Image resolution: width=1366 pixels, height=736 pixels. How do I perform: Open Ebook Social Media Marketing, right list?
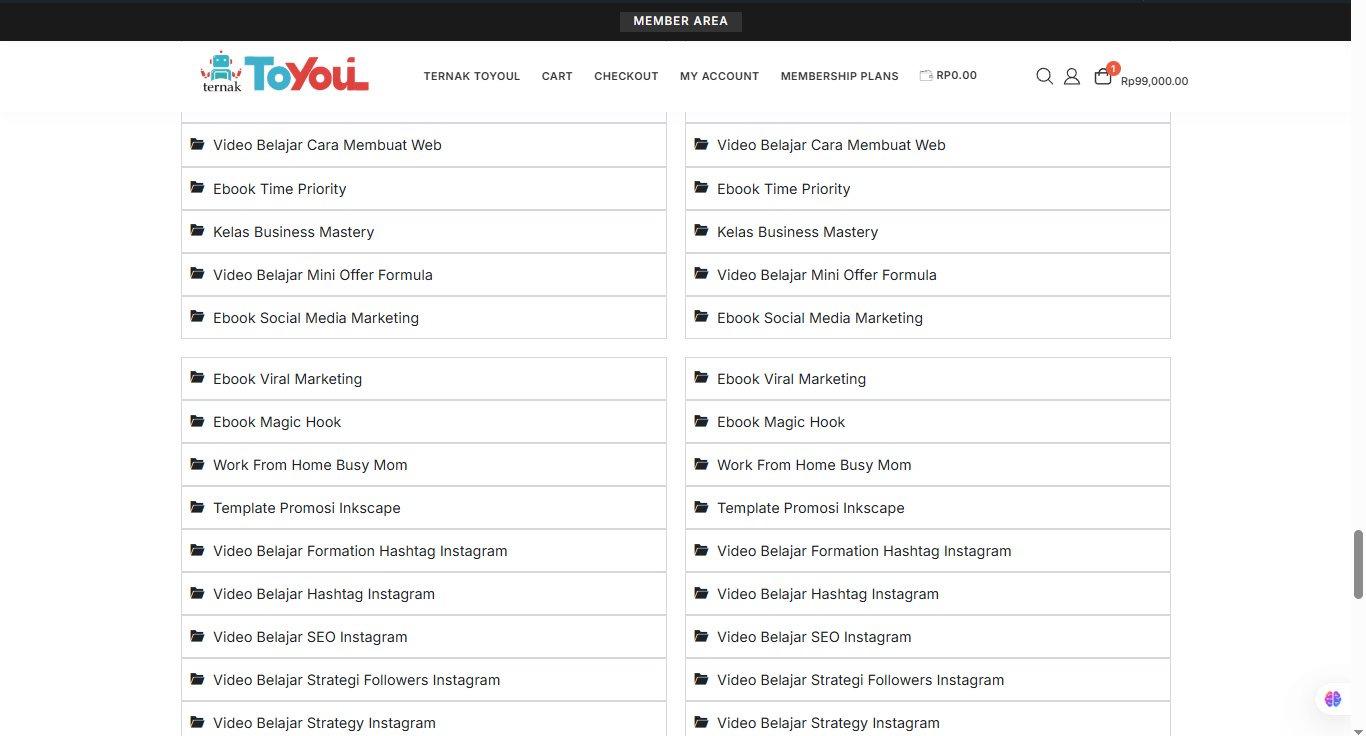coord(820,318)
